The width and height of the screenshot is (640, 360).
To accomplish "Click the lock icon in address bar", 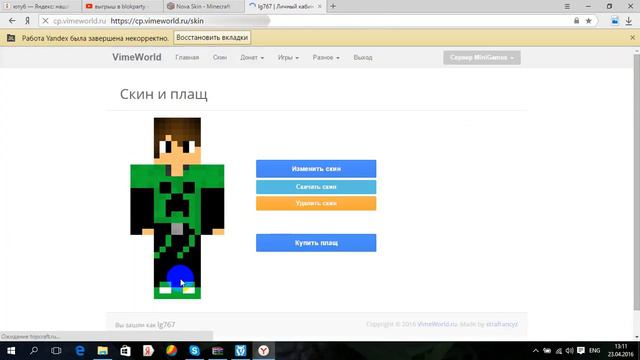I will tap(576, 21).
